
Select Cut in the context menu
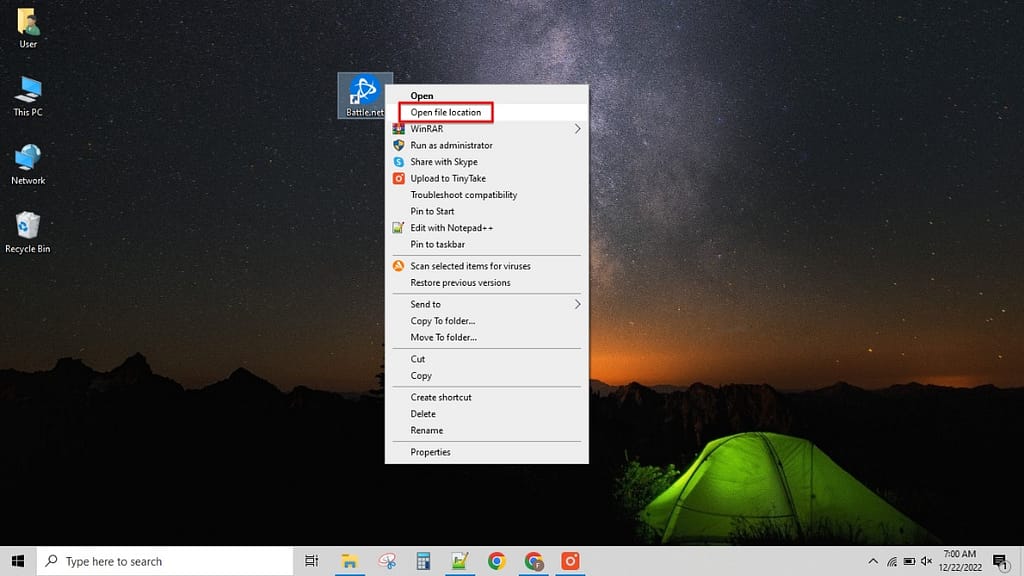pyautogui.click(x=487, y=359)
